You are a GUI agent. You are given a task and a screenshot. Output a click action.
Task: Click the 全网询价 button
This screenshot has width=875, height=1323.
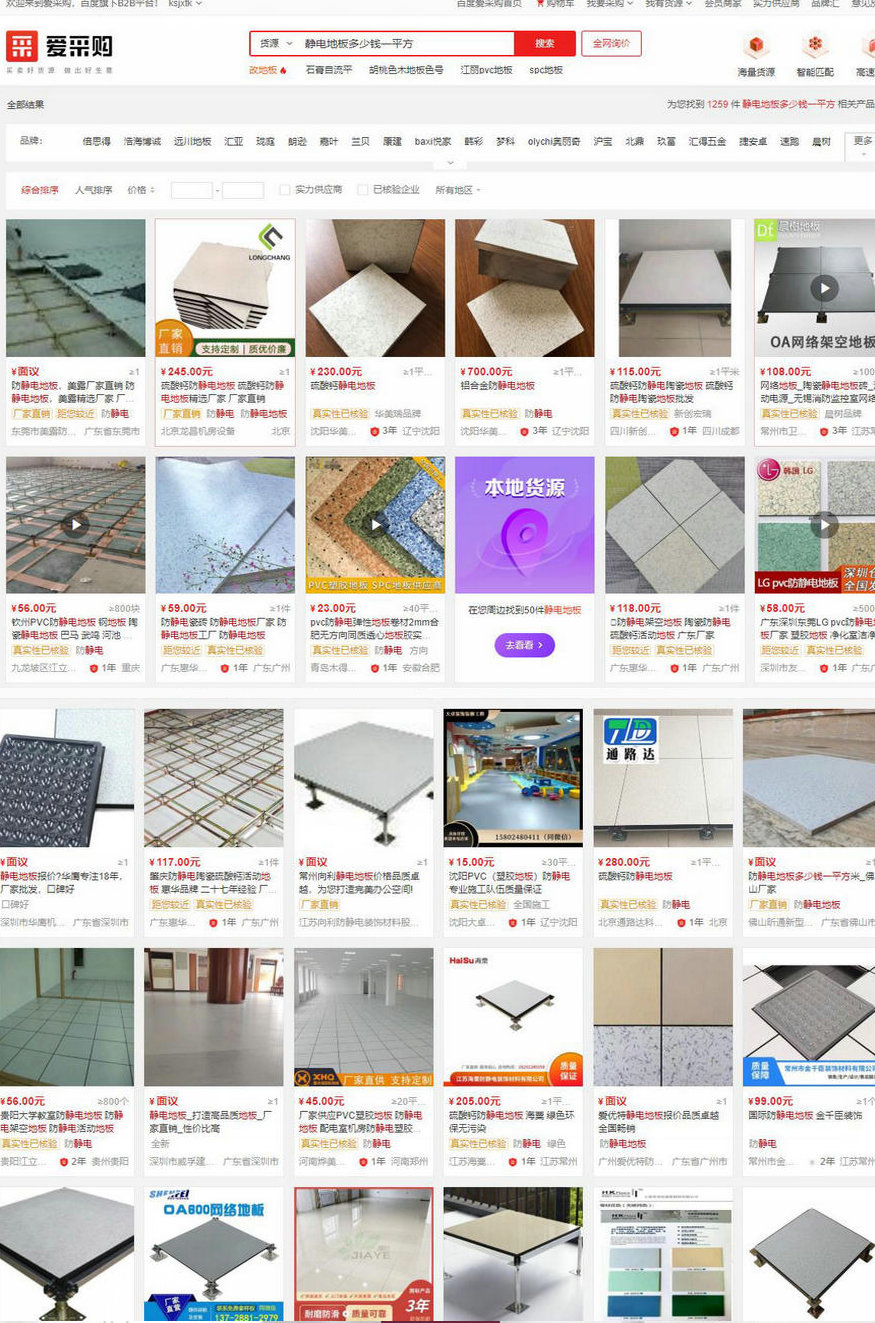click(x=611, y=44)
